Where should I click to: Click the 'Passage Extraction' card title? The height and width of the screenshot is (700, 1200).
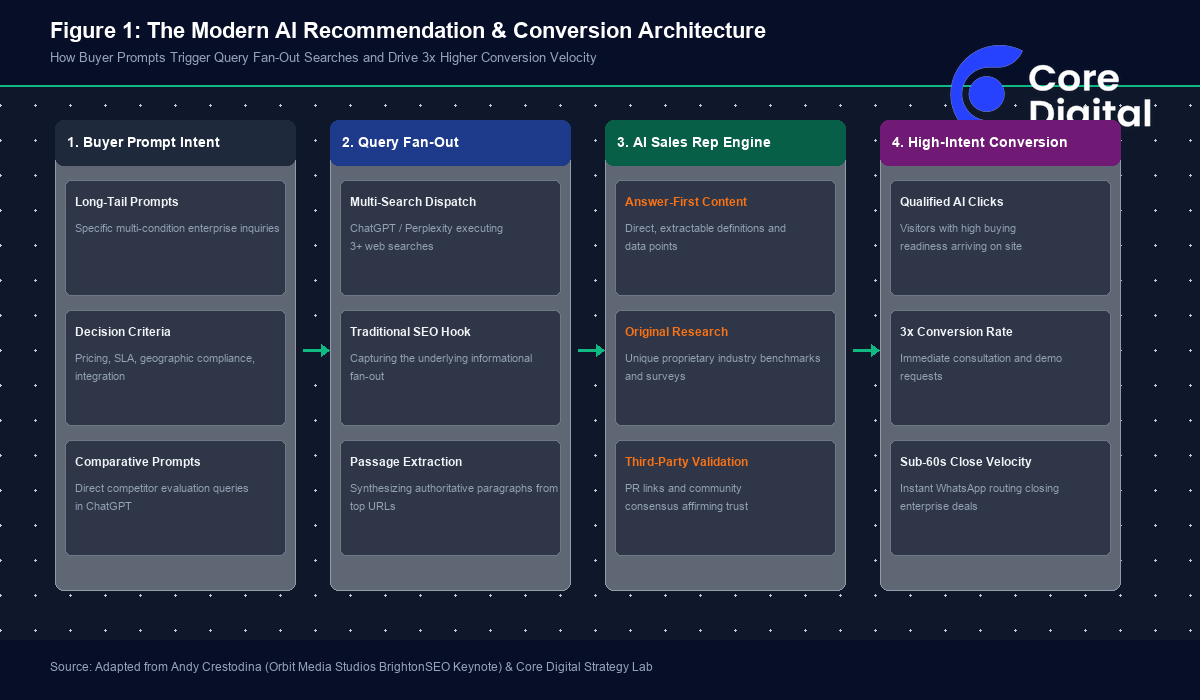pyautogui.click(x=406, y=462)
